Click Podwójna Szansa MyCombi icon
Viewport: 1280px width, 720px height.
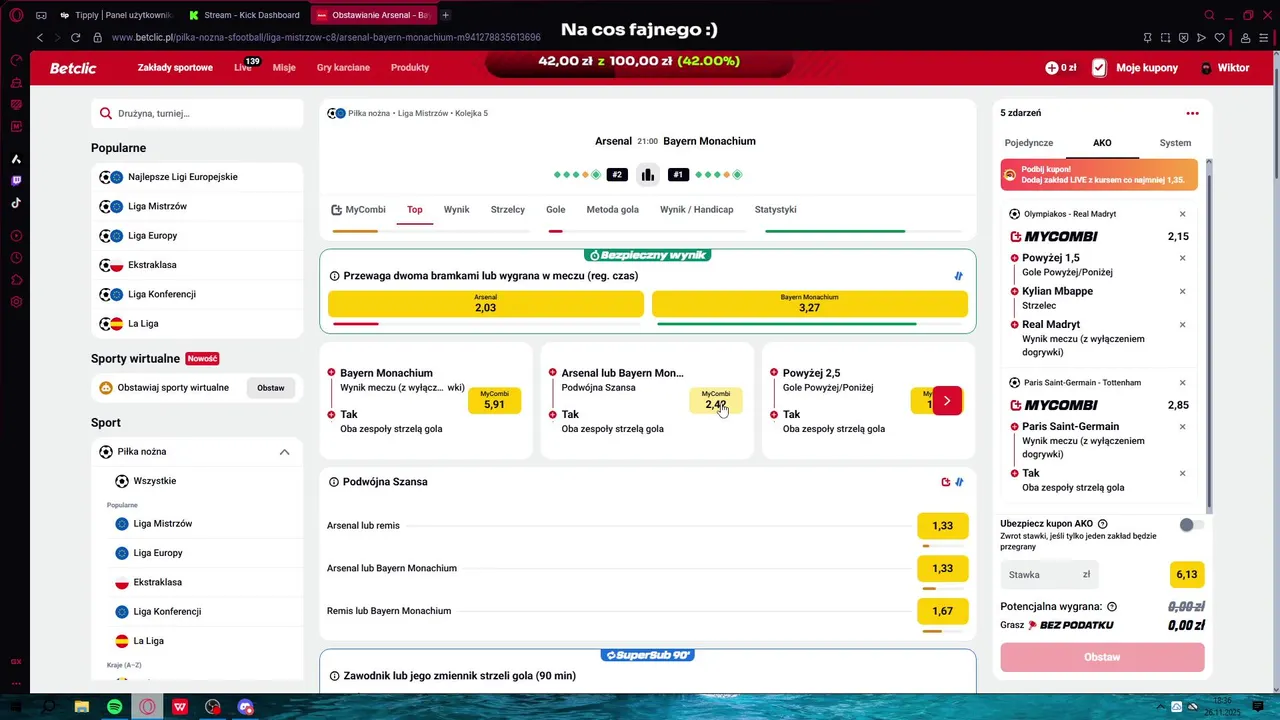[946, 482]
